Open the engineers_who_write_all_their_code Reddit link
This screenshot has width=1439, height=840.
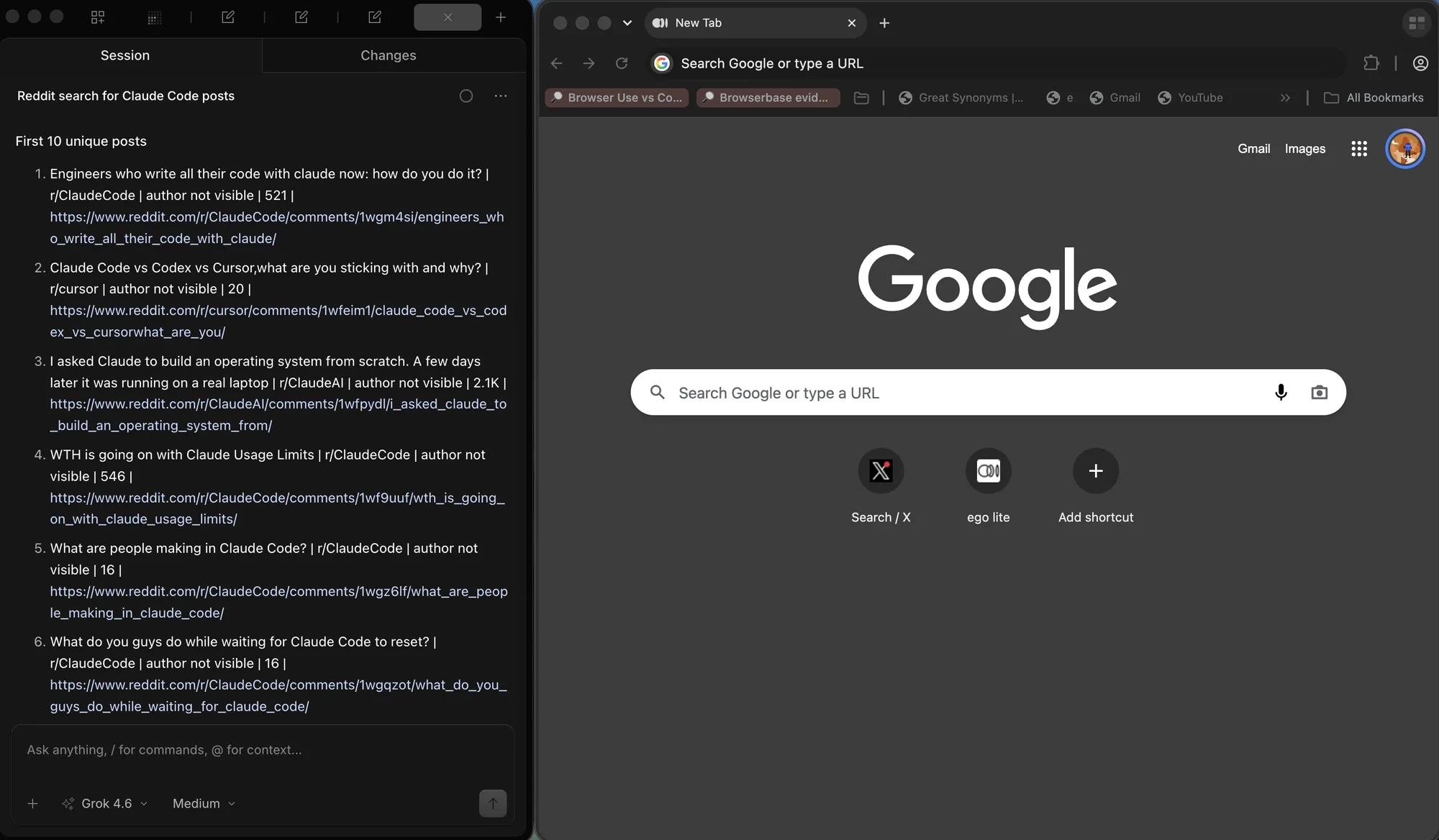(277, 227)
